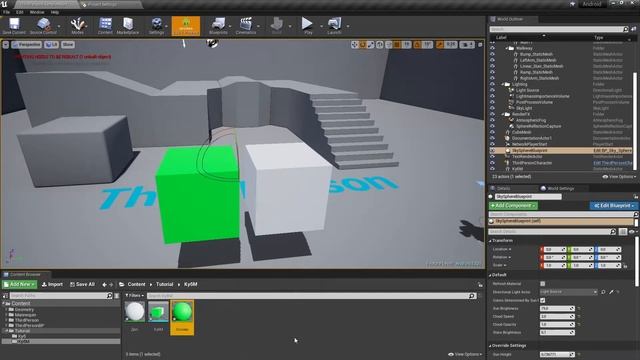Click Add New in Content Browser
The height and width of the screenshot is (360, 640).
(19, 284)
